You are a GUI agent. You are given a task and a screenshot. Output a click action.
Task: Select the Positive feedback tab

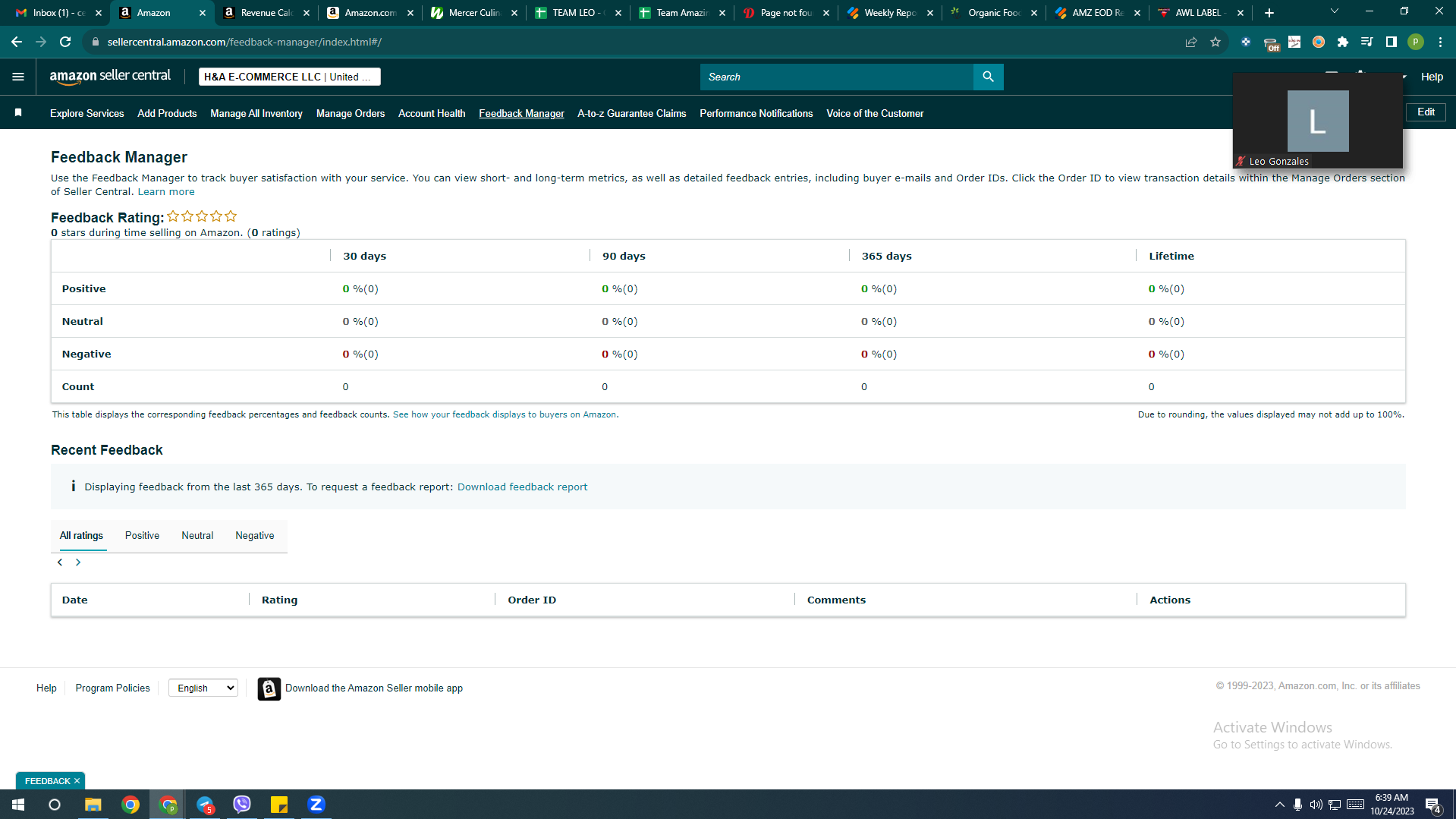pyautogui.click(x=142, y=536)
